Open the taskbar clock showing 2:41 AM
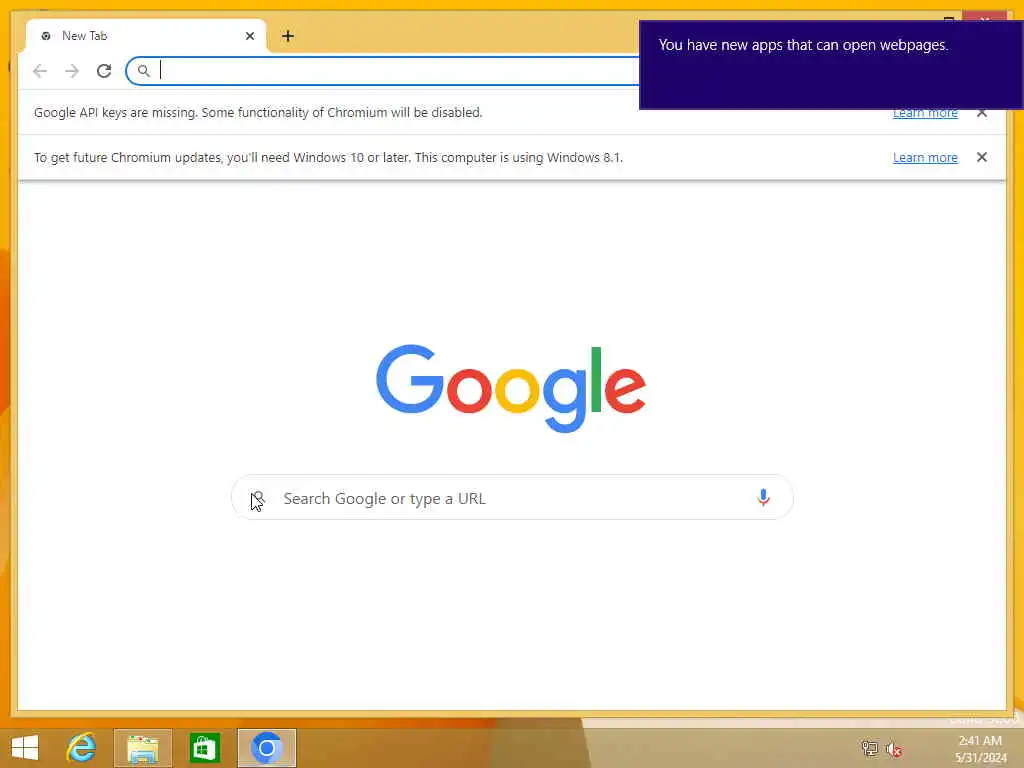The height and width of the screenshot is (768, 1024). (980, 749)
